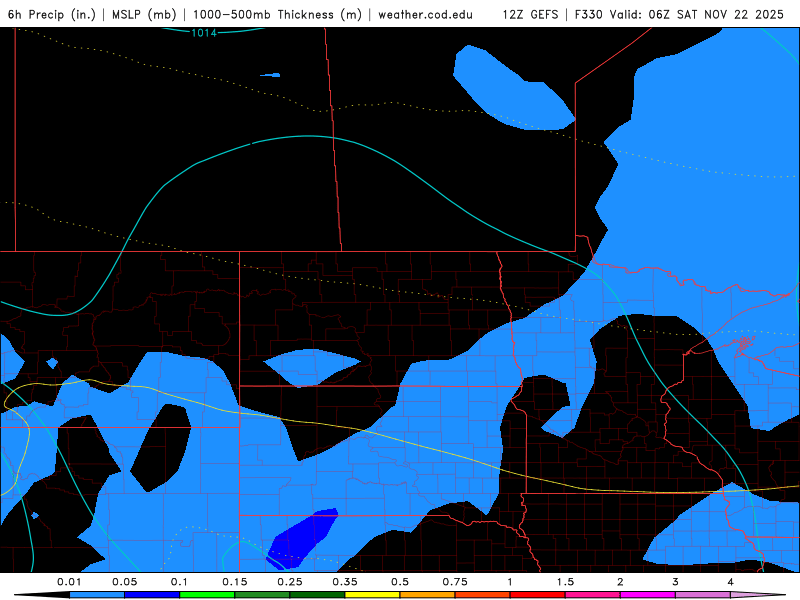Image resolution: width=800 pixels, height=600 pixels.
Task: Click the magenta 2–3 legend swatch
Action: pyautogui.click(x=648, y=595)
